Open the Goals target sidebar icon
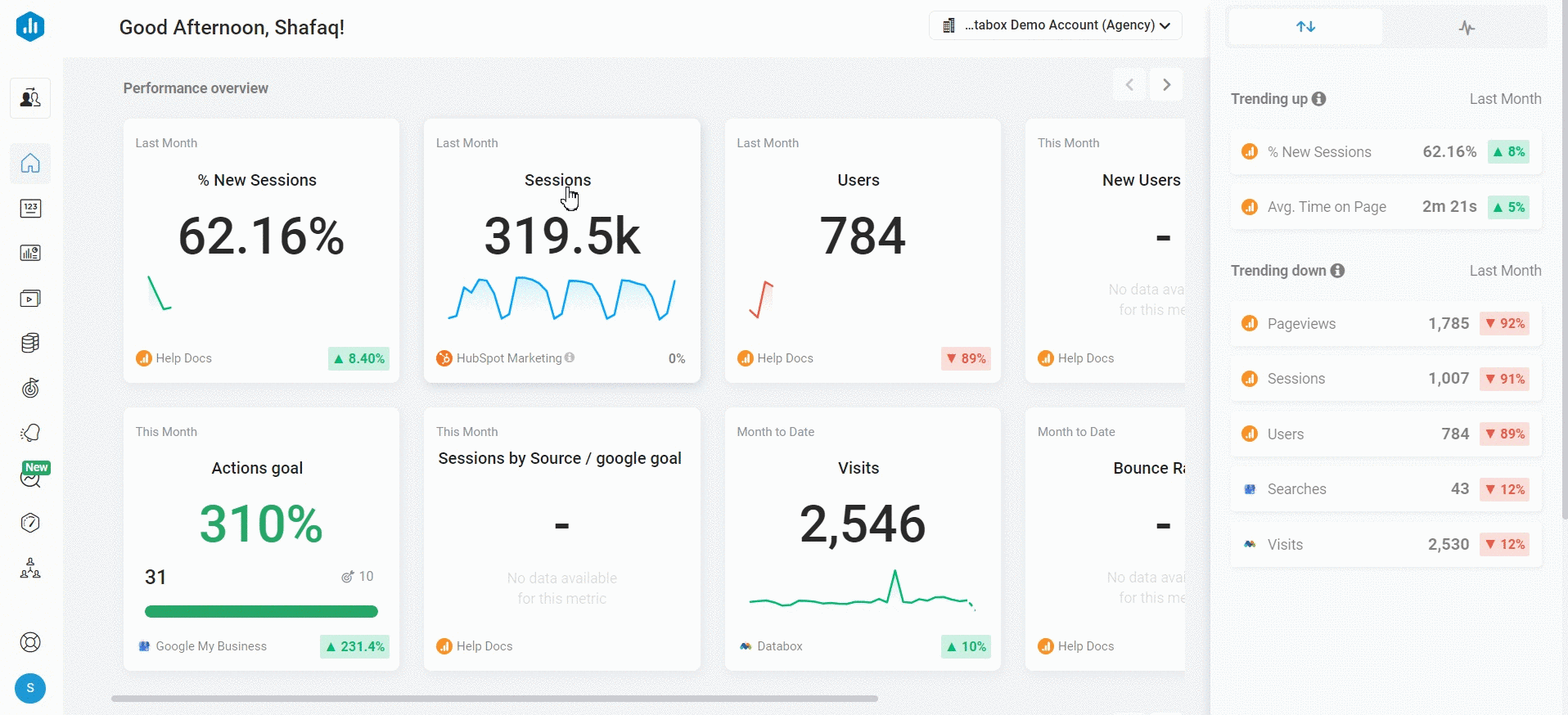The height and width of the screenshot is (715, 1568). tap(30, 388)
